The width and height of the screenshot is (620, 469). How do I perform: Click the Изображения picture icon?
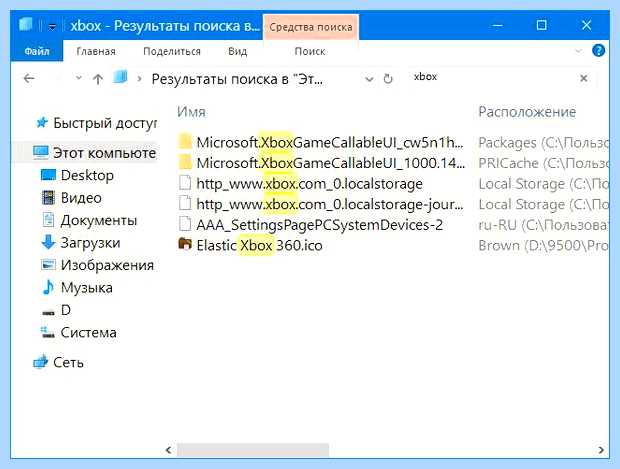48,265
